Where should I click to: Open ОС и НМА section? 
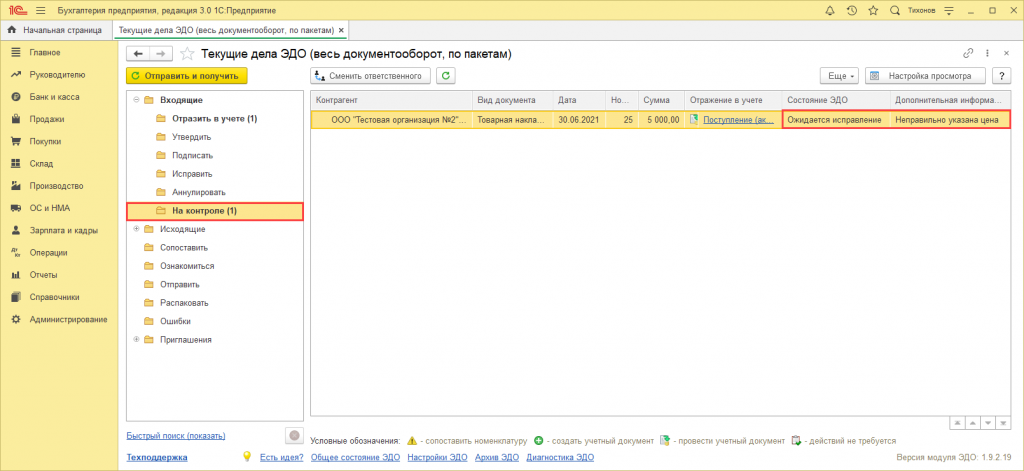[50, 208]
